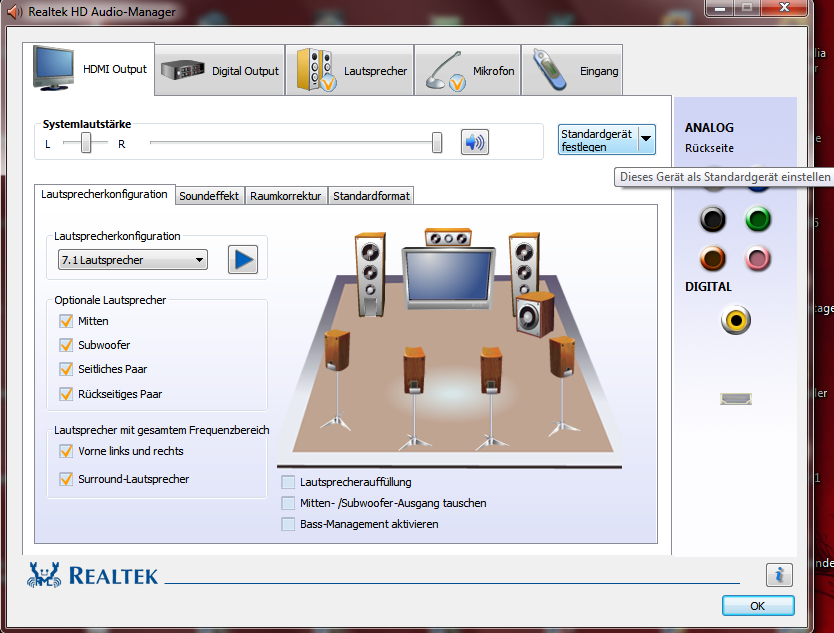Screen dimensions: 834x633
Task: Close the Realtek HD Audio-Manager window
Action: (x=784, y=7)
